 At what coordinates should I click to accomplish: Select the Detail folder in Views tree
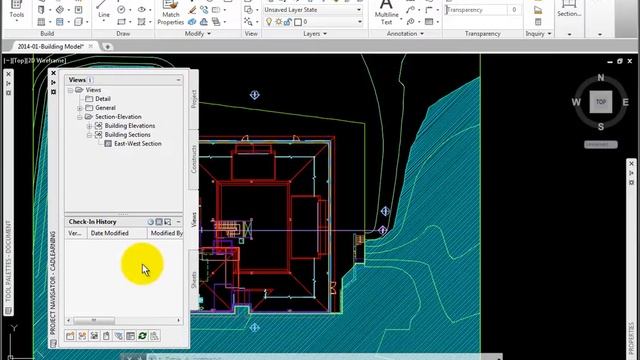coord(103,99)
